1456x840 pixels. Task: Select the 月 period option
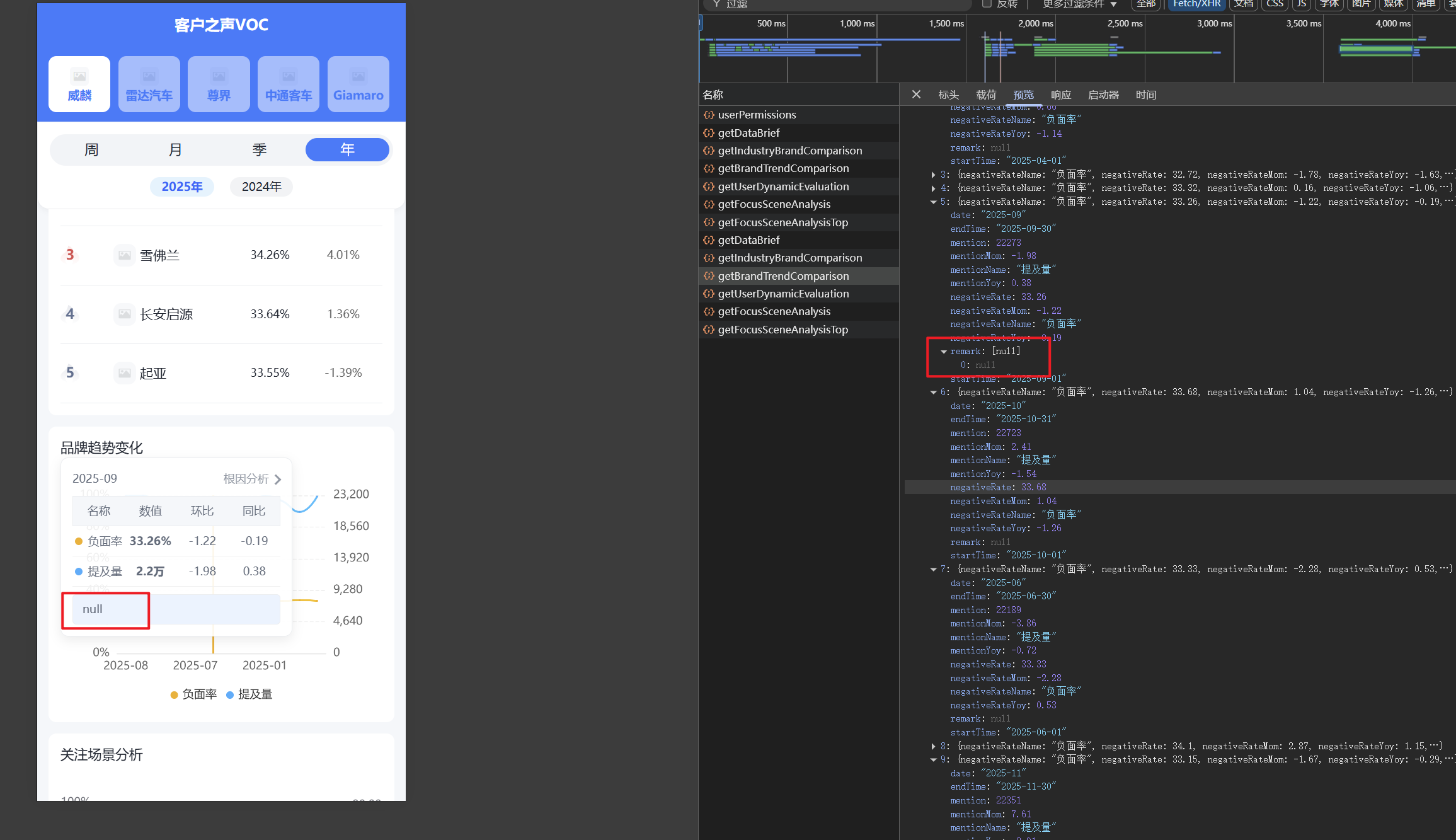[175, 150]
